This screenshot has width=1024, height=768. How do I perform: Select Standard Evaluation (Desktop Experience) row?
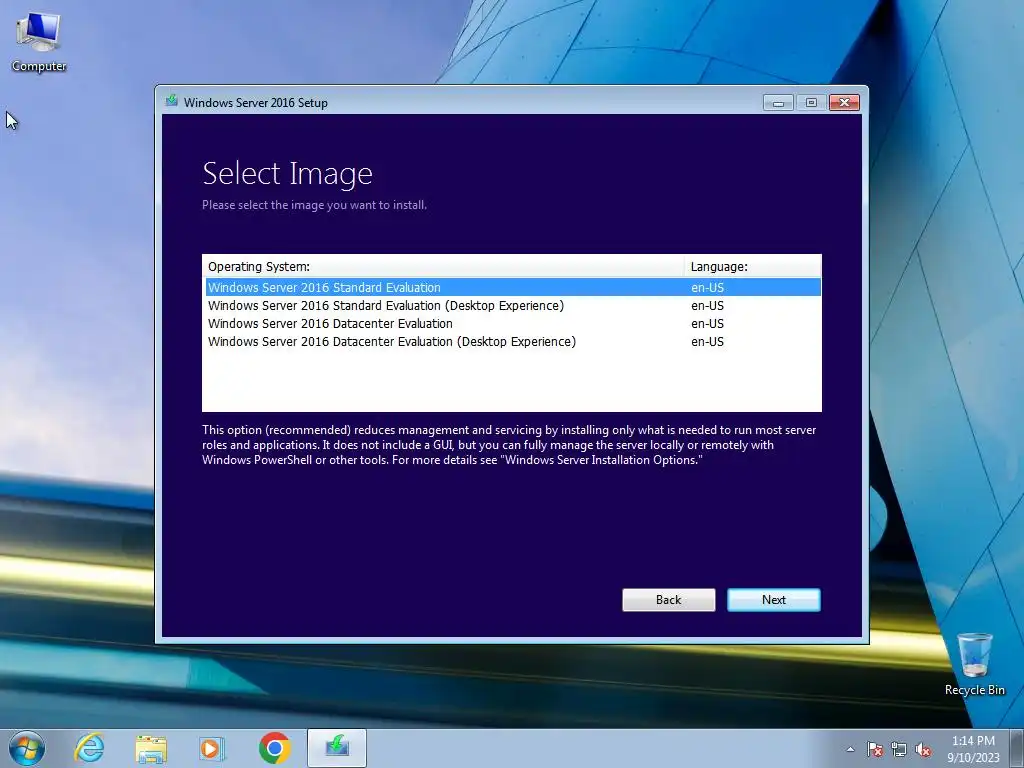tap(513, 306)
